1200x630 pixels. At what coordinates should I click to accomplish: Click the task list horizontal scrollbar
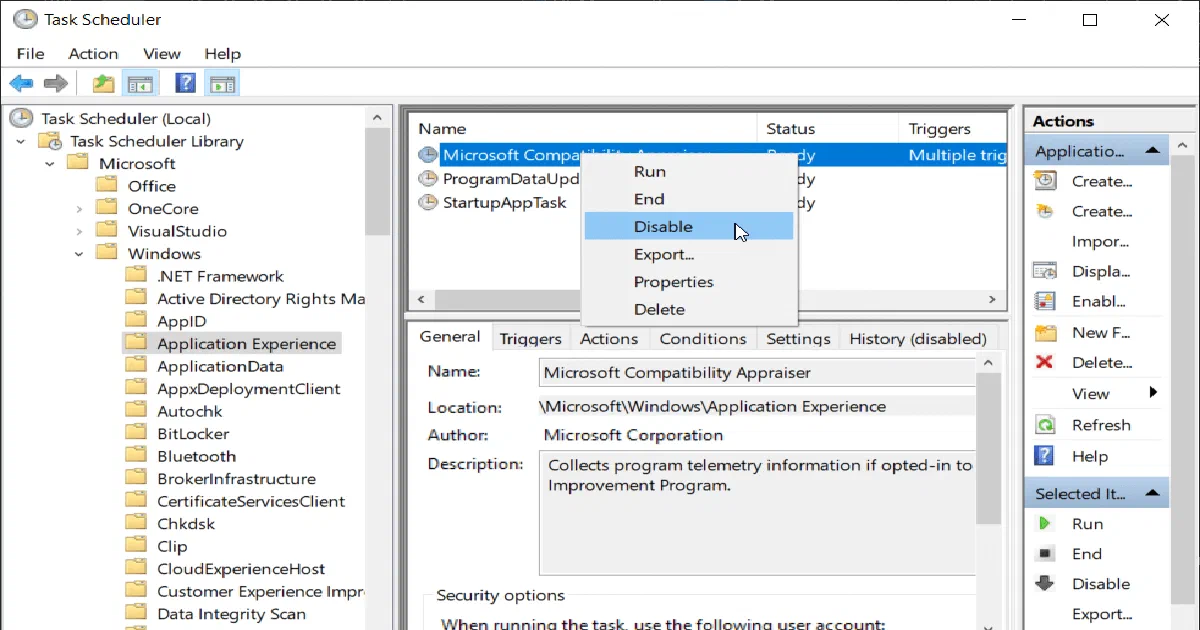tap(707, 299)
